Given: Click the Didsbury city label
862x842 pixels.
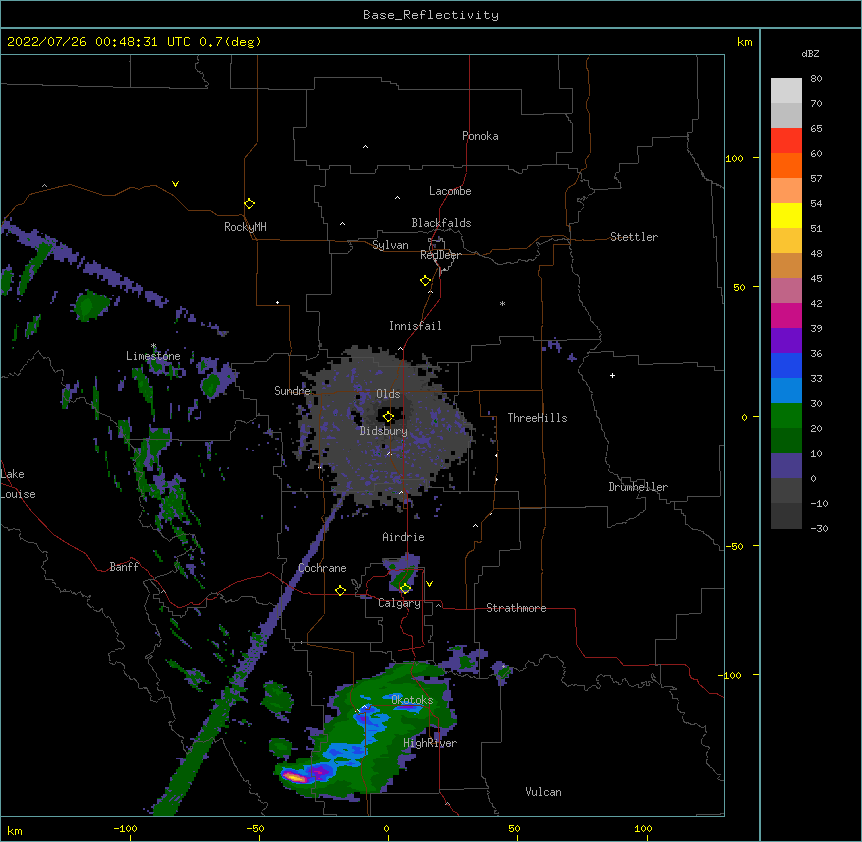Looking at the screenshot, I should pos(384,431).
